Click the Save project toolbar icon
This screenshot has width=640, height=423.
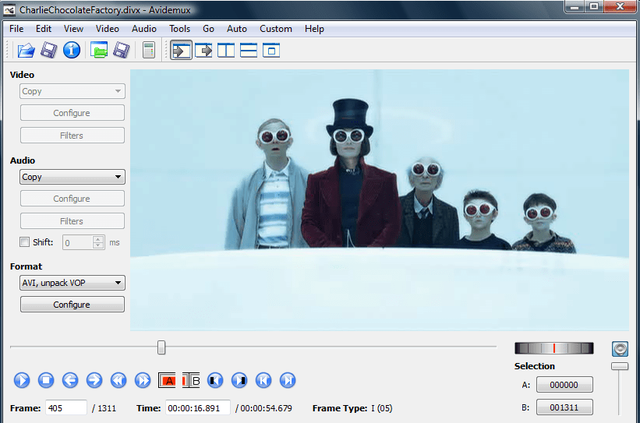coord(121,51)
